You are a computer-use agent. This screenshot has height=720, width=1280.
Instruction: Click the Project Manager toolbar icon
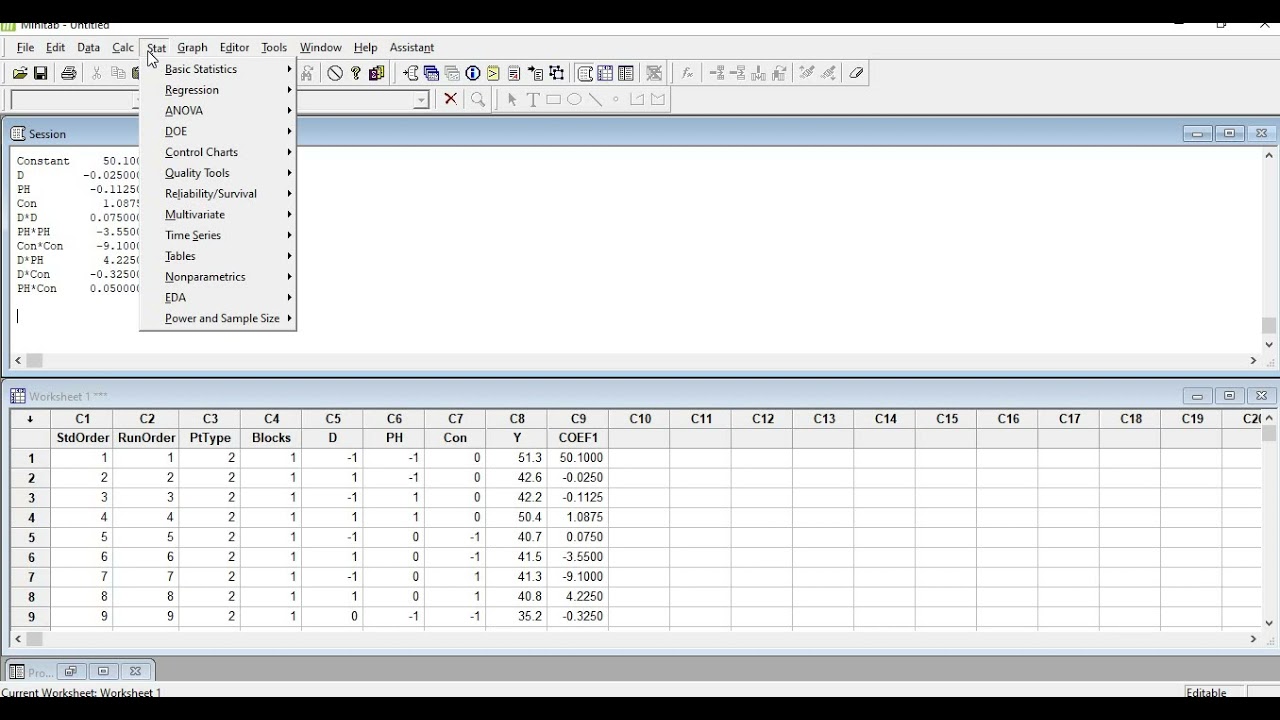coord(626,73)
